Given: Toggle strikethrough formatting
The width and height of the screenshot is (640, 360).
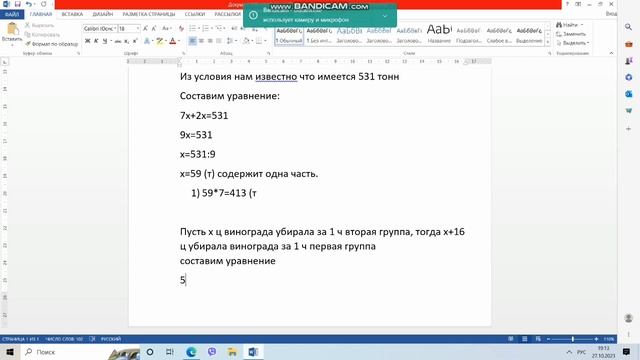Looking at the screenshot, I should click(x=118, y=41).
